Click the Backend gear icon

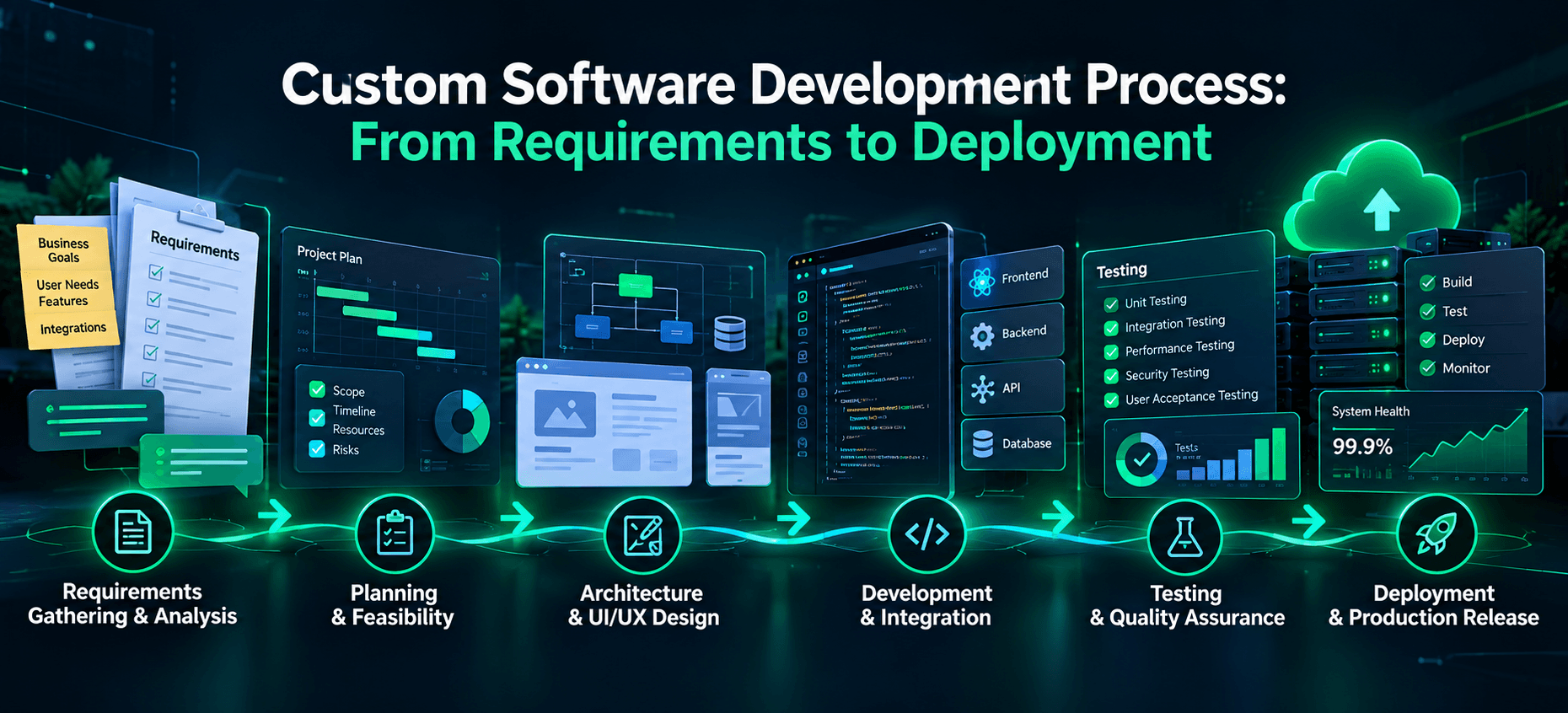(982, 336)
